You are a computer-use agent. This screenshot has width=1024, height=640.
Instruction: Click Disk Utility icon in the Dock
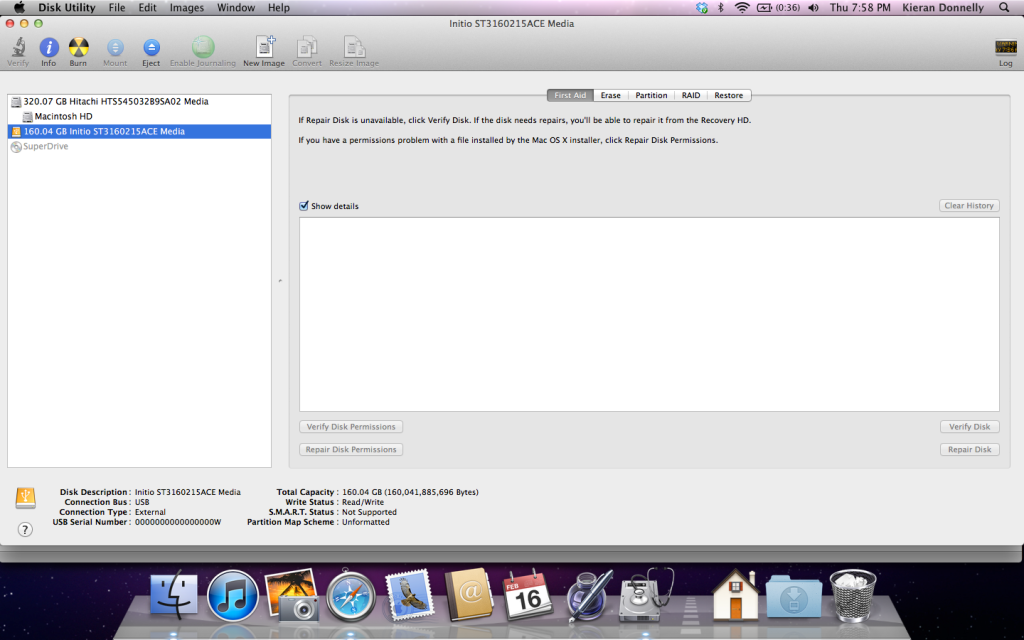click(645, 595)
